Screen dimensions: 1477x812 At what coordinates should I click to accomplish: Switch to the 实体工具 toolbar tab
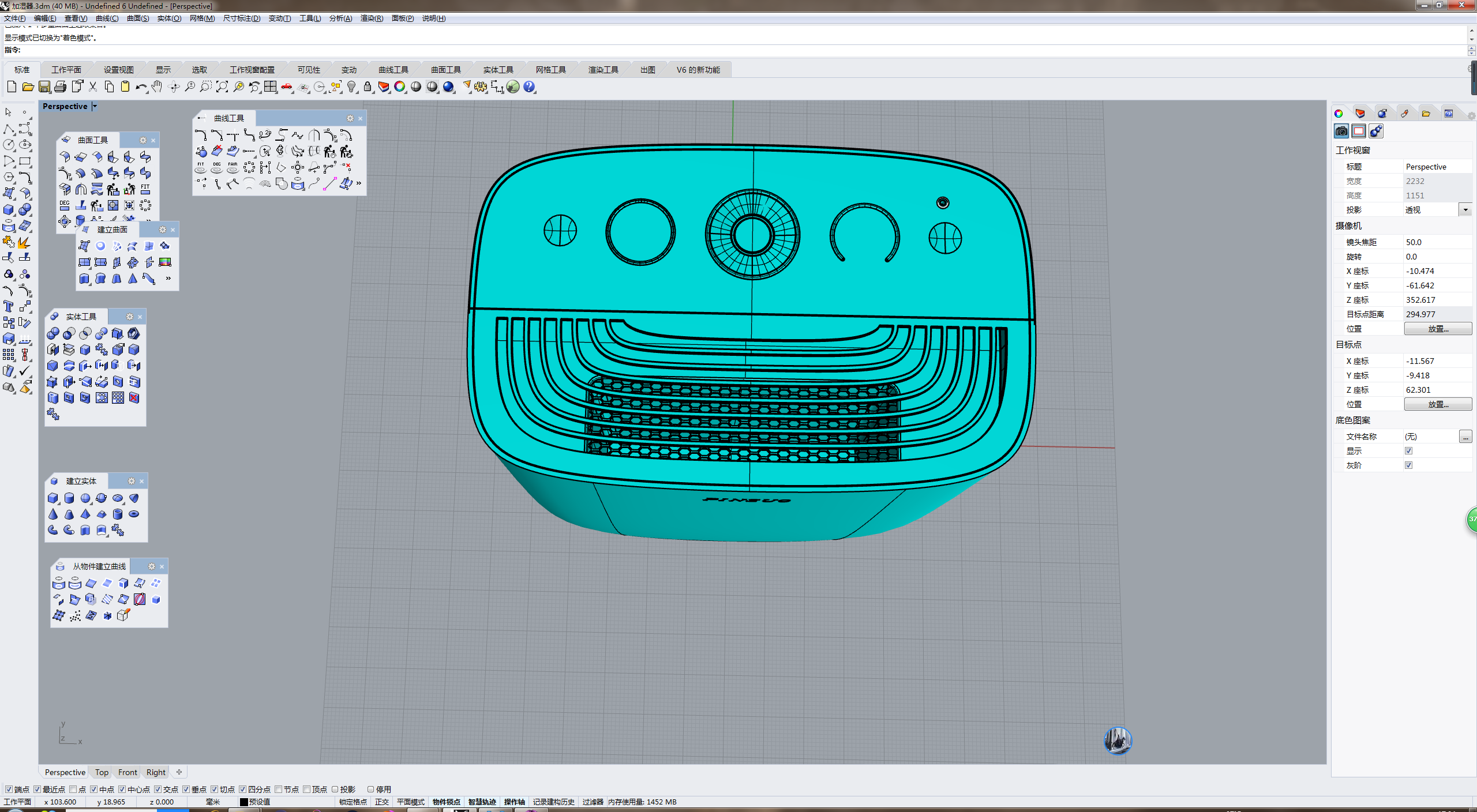(498, 70)
